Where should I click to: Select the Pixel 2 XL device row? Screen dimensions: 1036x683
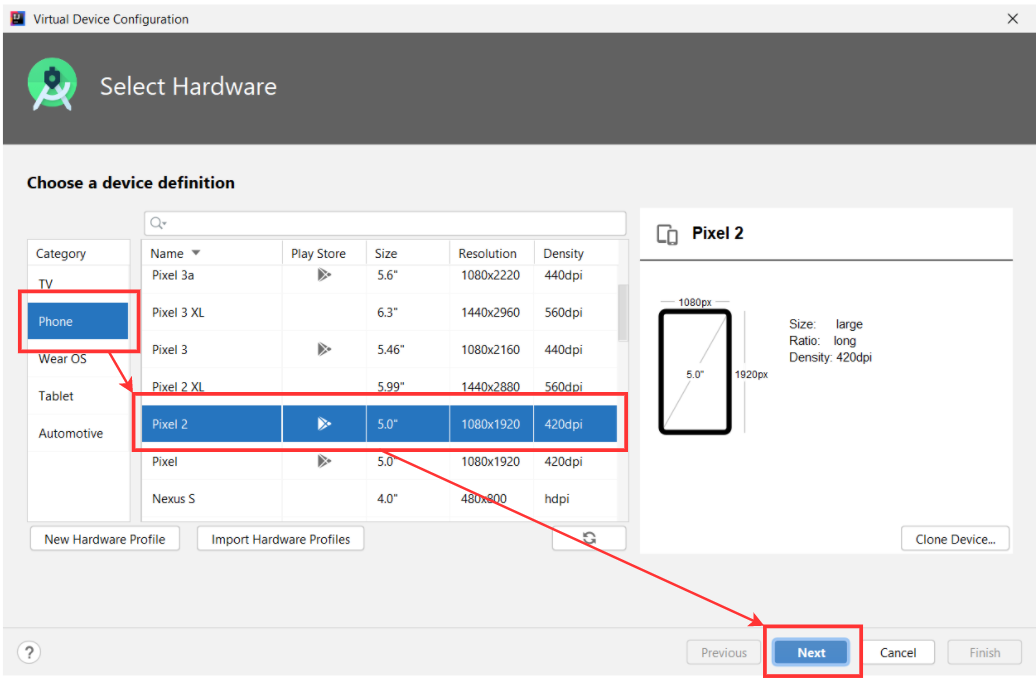[x=379, y=386]
